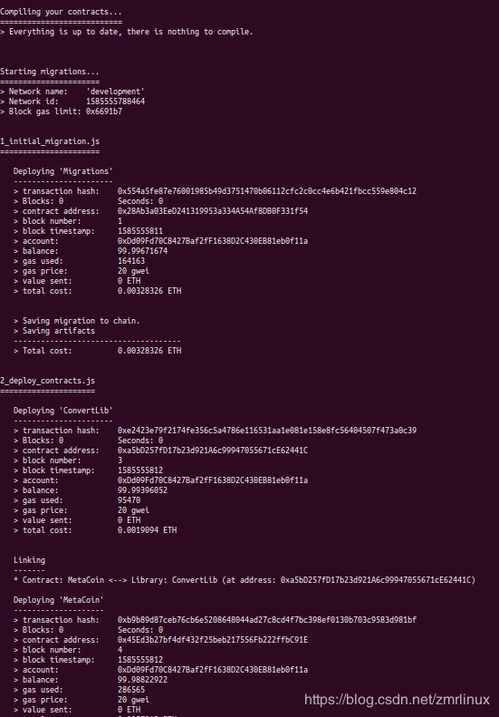Click the Block gas limit 0x6691b7 value
This screenshot has height=717, width=499.
pos(104,111)
